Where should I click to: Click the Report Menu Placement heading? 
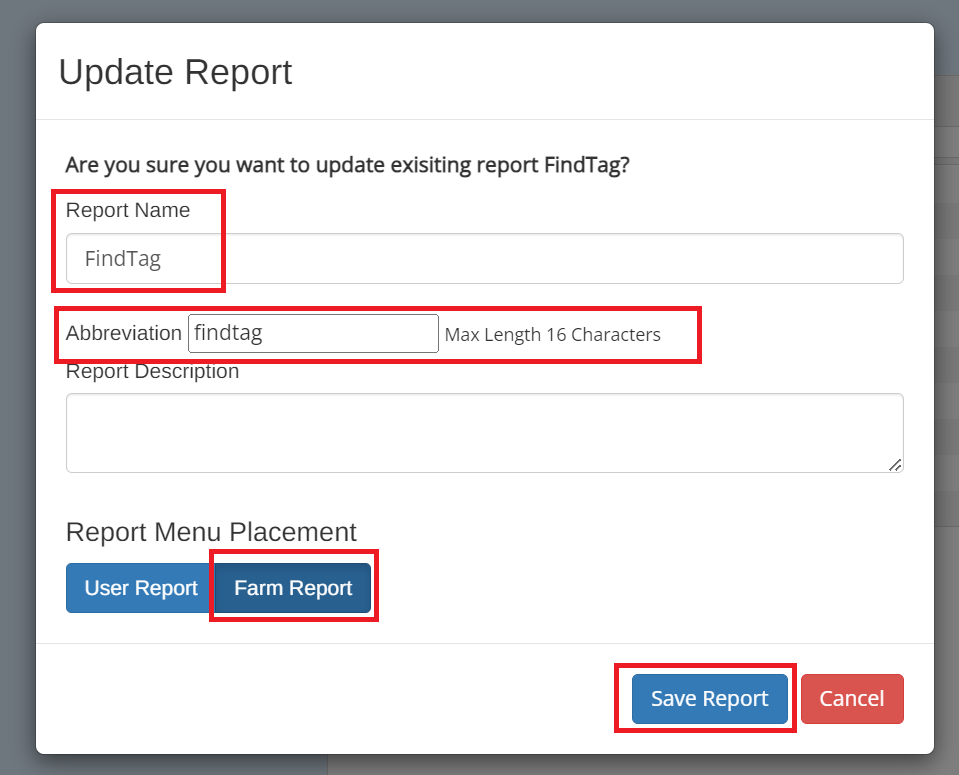(x=211, y=532)
